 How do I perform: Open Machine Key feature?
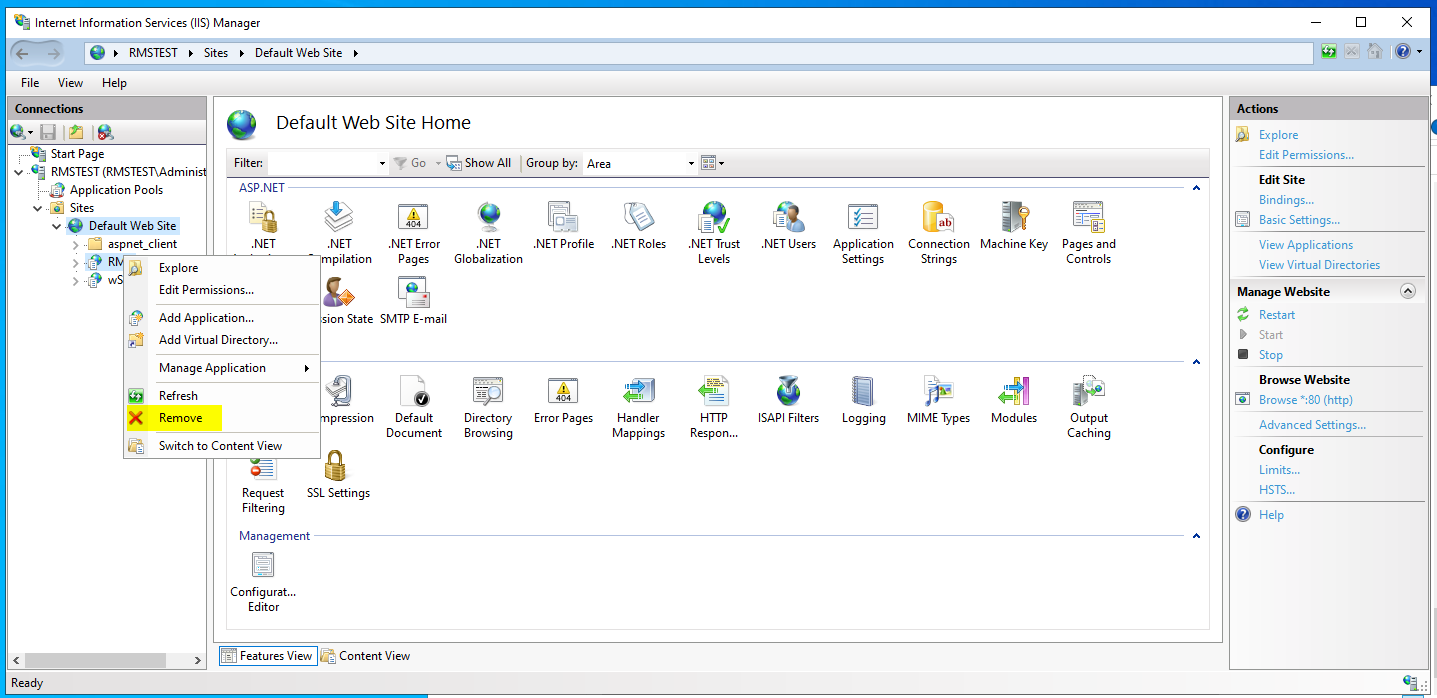pyautogui.click(x=1014, y=225)
